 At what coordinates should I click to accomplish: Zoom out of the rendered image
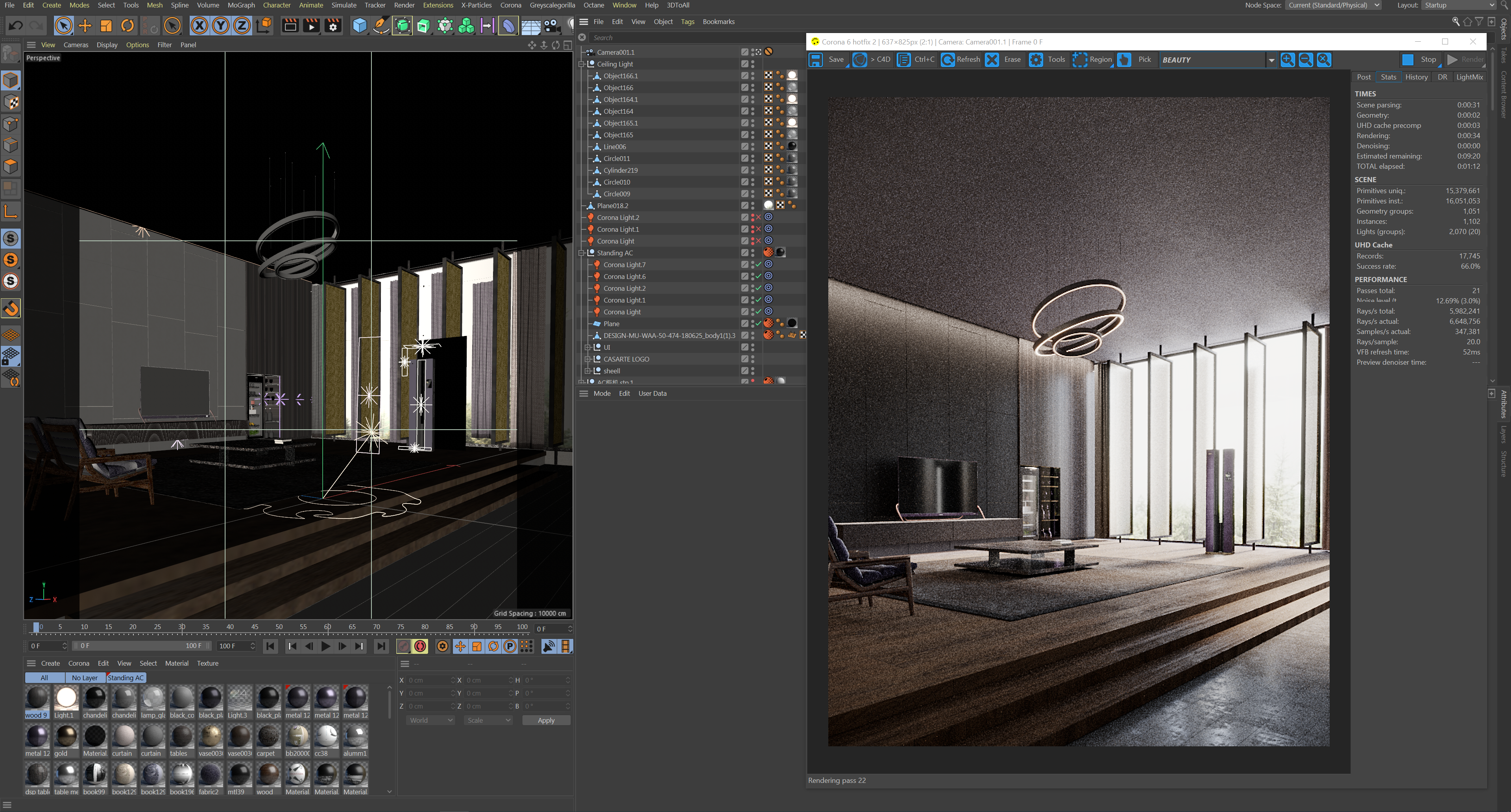[1306, 60]
